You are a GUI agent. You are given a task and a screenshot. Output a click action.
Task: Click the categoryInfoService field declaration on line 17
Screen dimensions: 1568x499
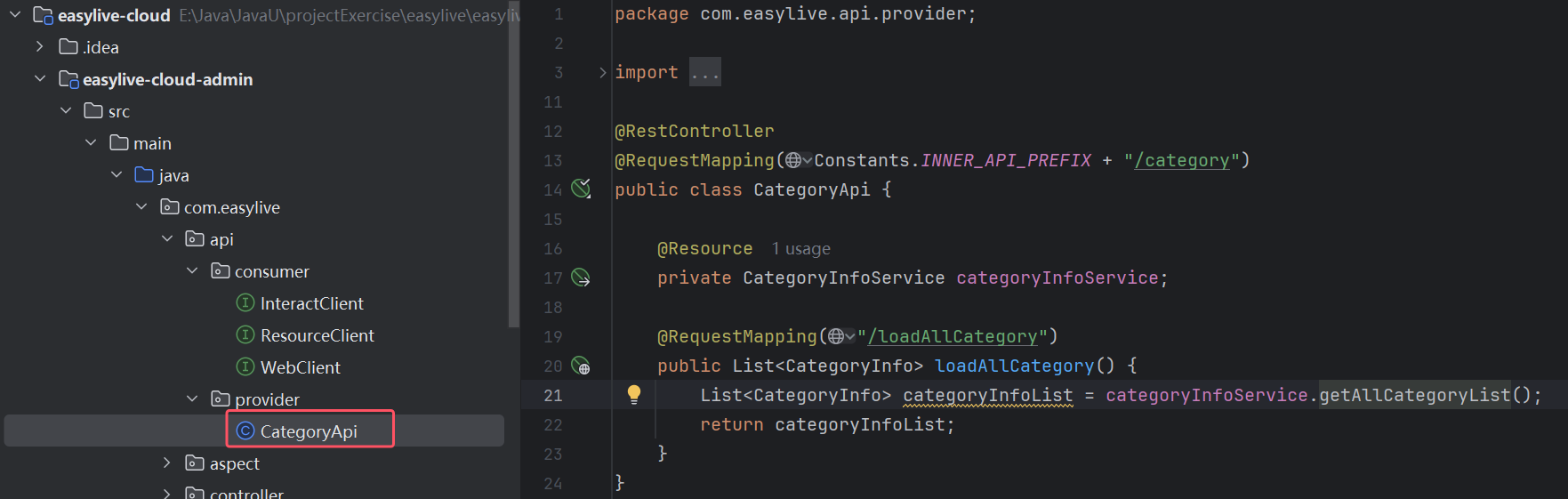[1057, 278]
